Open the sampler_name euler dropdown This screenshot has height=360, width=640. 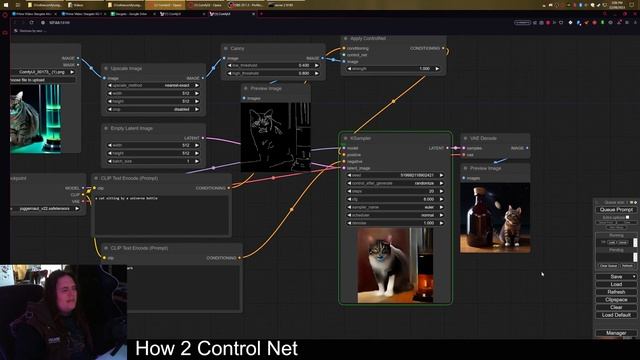pos(395,207)
